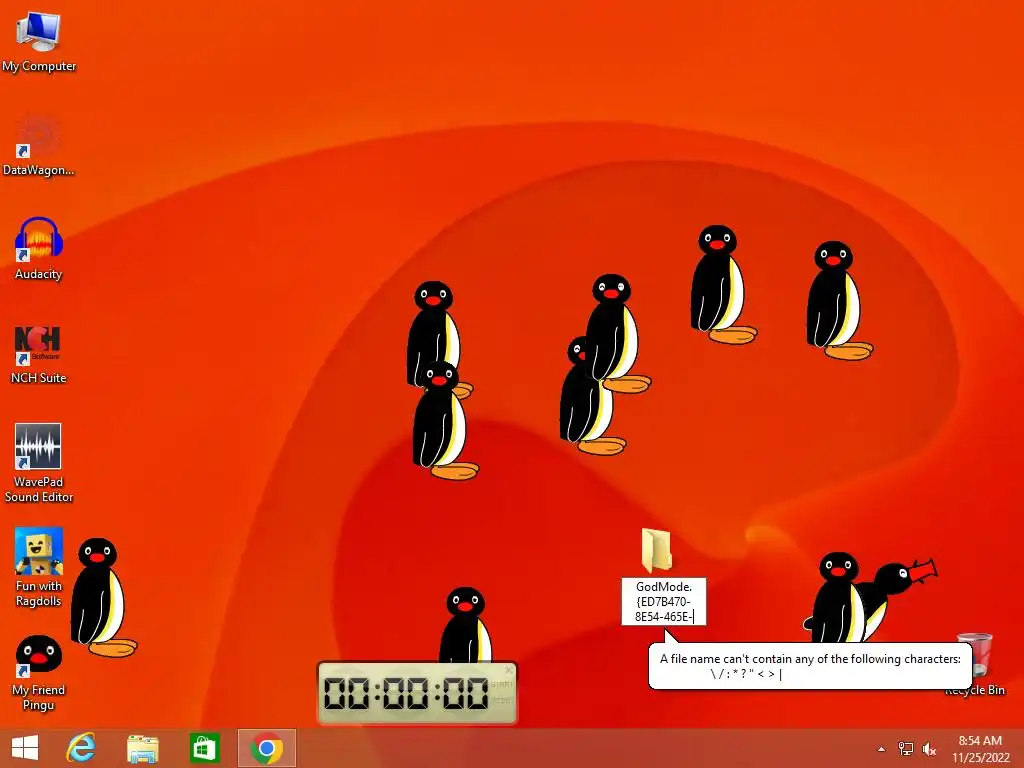Launch Internet Explorer from the taskbar
The height and width of the screenshot is (768, 1024).
click(x=81, y=748)
